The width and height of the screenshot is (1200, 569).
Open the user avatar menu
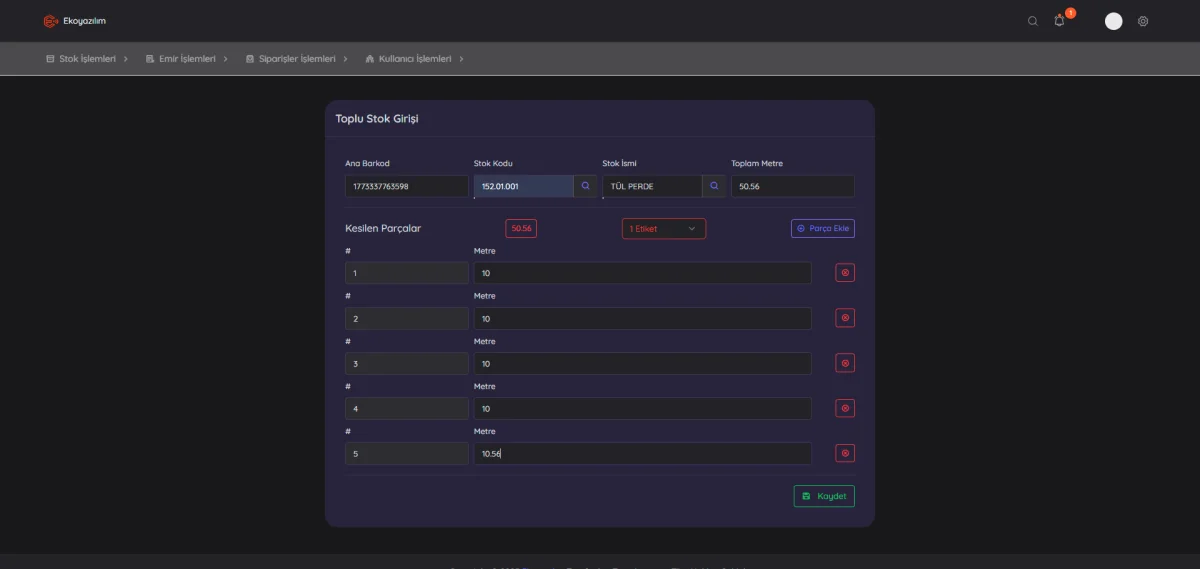click(1113, 21)
